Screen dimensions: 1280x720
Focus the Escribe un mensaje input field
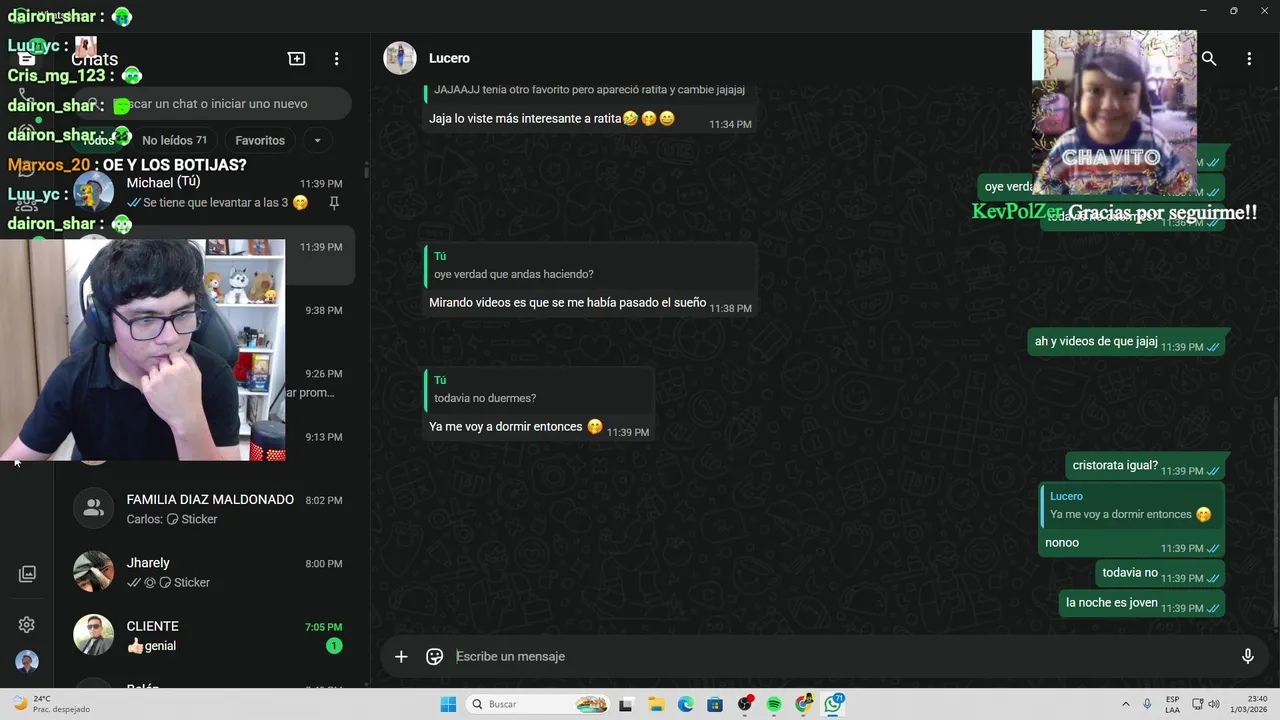(x=840, y=656)
